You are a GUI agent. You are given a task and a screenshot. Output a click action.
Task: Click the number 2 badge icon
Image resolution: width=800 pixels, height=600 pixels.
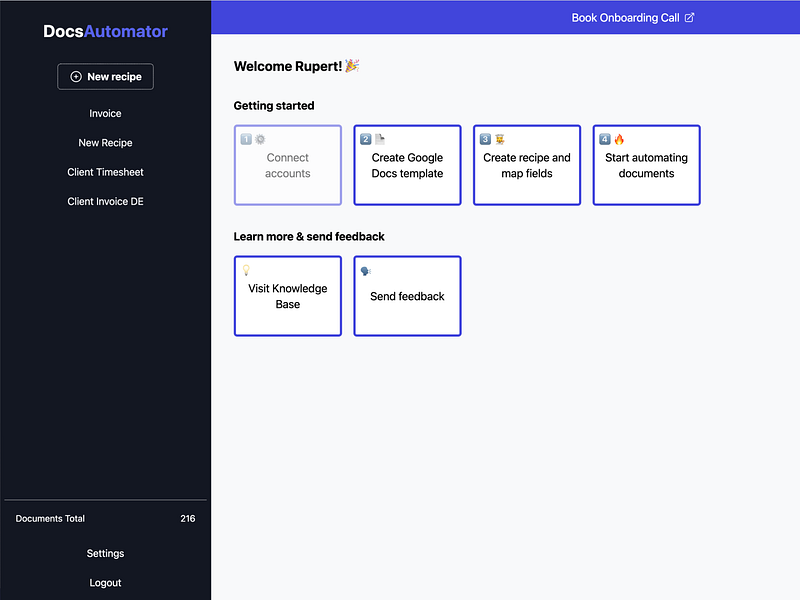click(365, 139)
